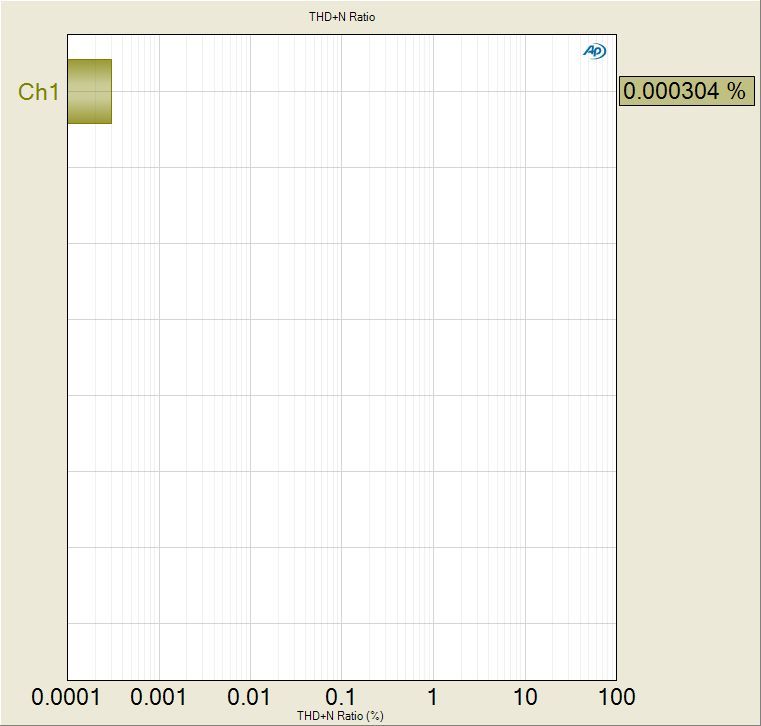761x726 pixels.
Task: Click the THD+N Ratio (%) axis label
Action: pyautogui.click(x=340, y=716)
